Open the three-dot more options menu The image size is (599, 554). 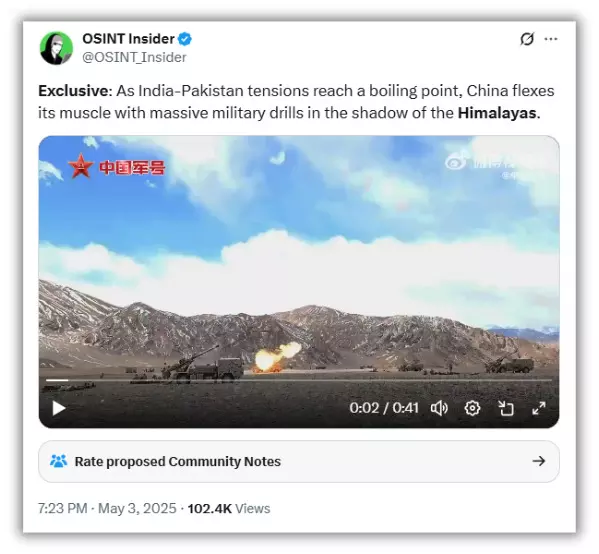click(550, 39)
